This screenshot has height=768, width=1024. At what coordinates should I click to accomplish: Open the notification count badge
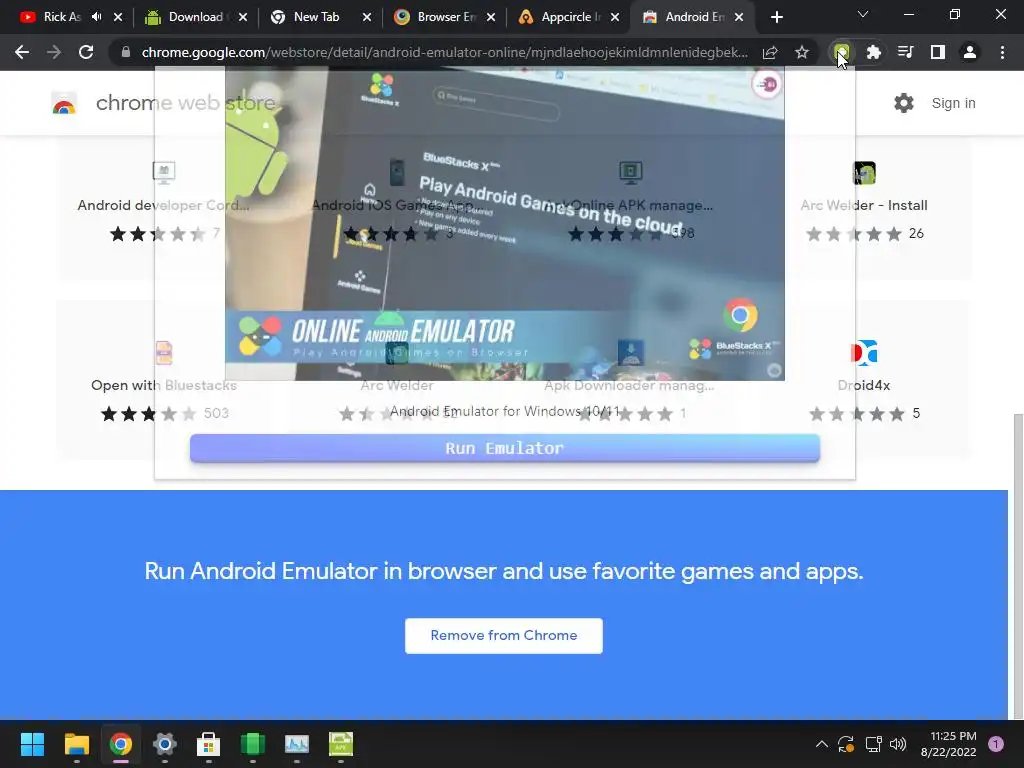click(x=995, y=744)
